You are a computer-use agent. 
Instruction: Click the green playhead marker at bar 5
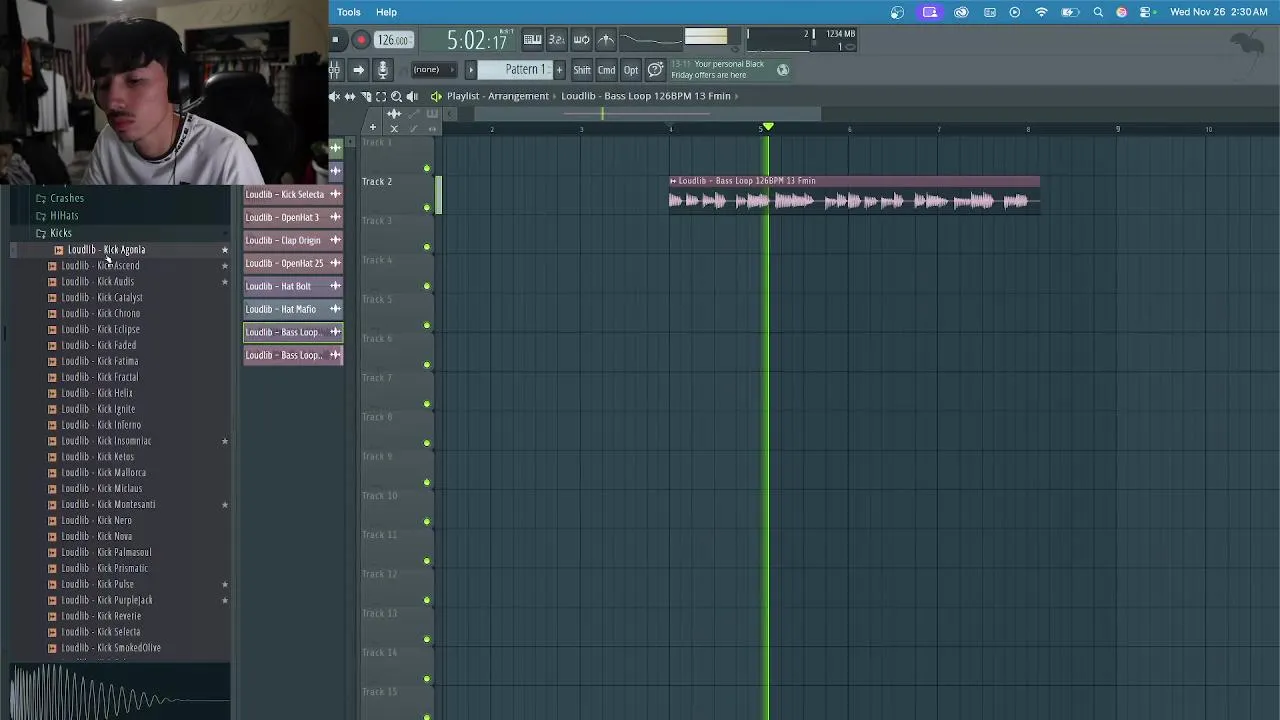tap(768, 128)
